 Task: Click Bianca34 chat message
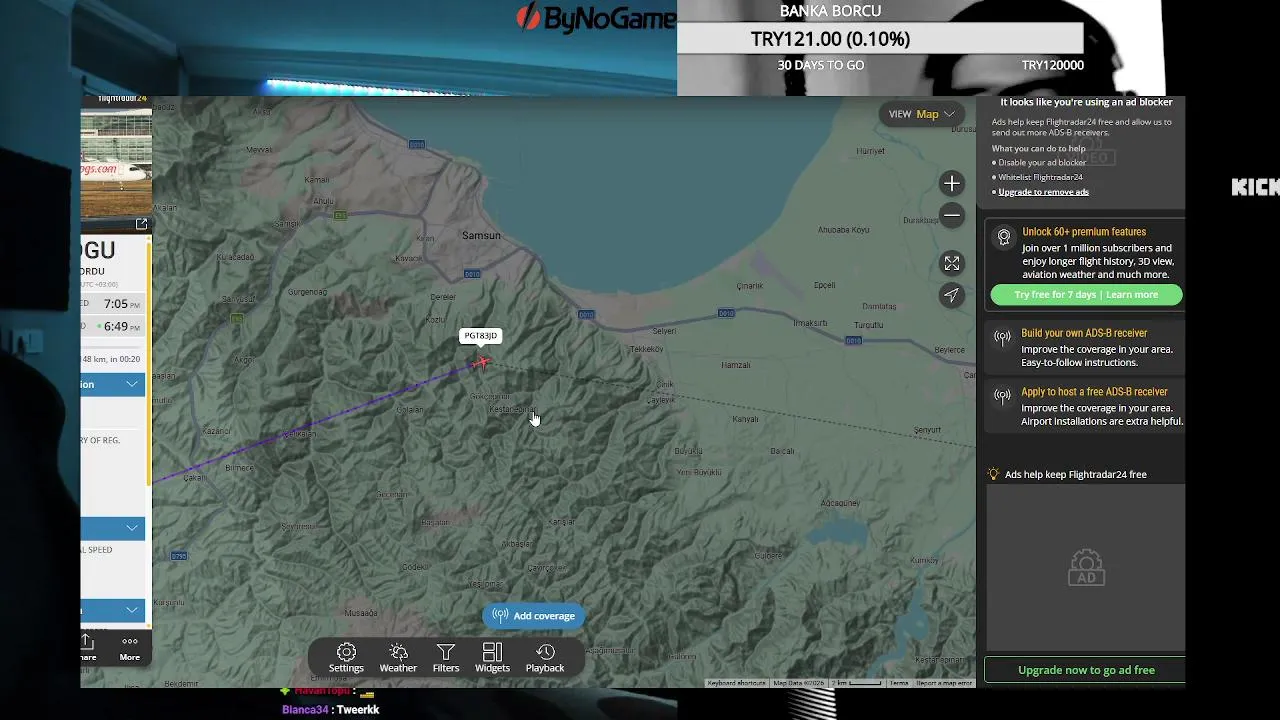[x=330, y=710]
